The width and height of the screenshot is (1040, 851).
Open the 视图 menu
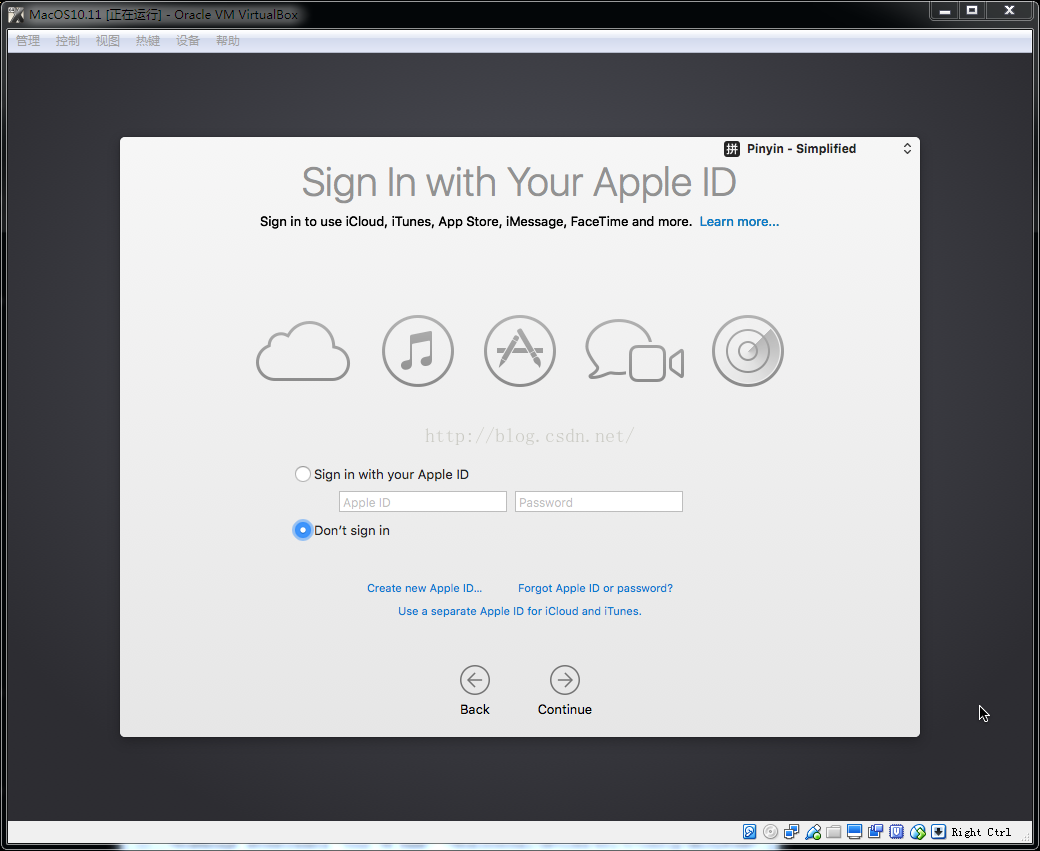click(x=107, y=41)
